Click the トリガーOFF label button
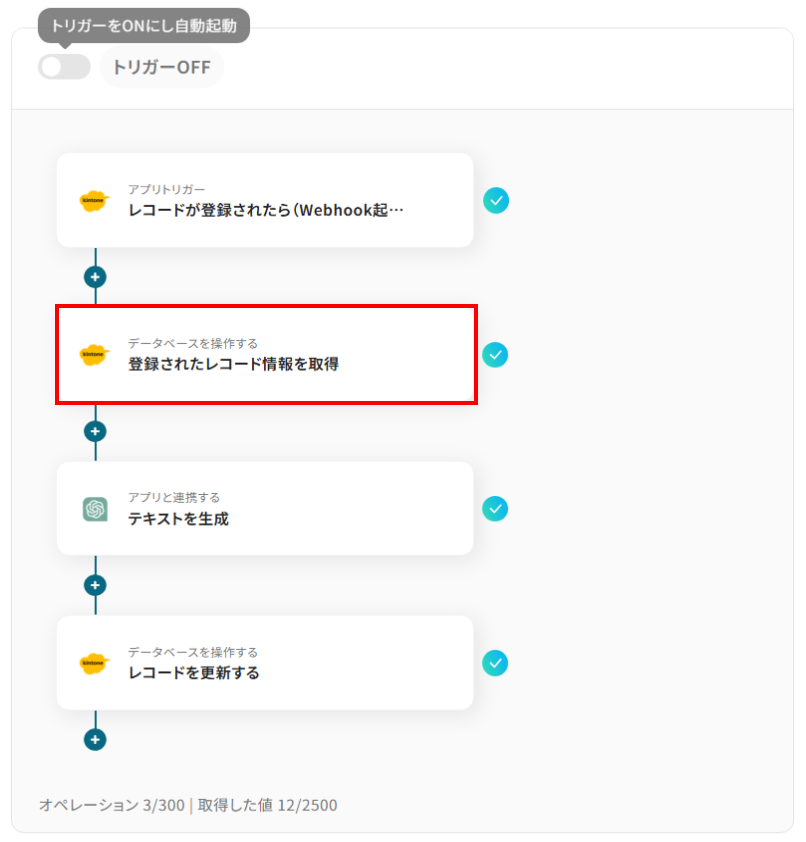This screenshot has width=806, height=842. tap(161, 68)
